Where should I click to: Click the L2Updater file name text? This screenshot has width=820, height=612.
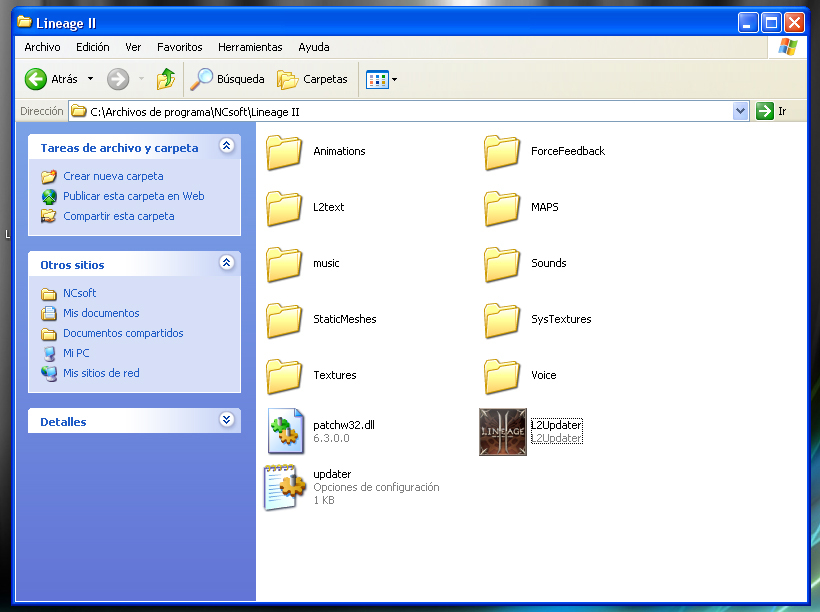click(556, 425)
